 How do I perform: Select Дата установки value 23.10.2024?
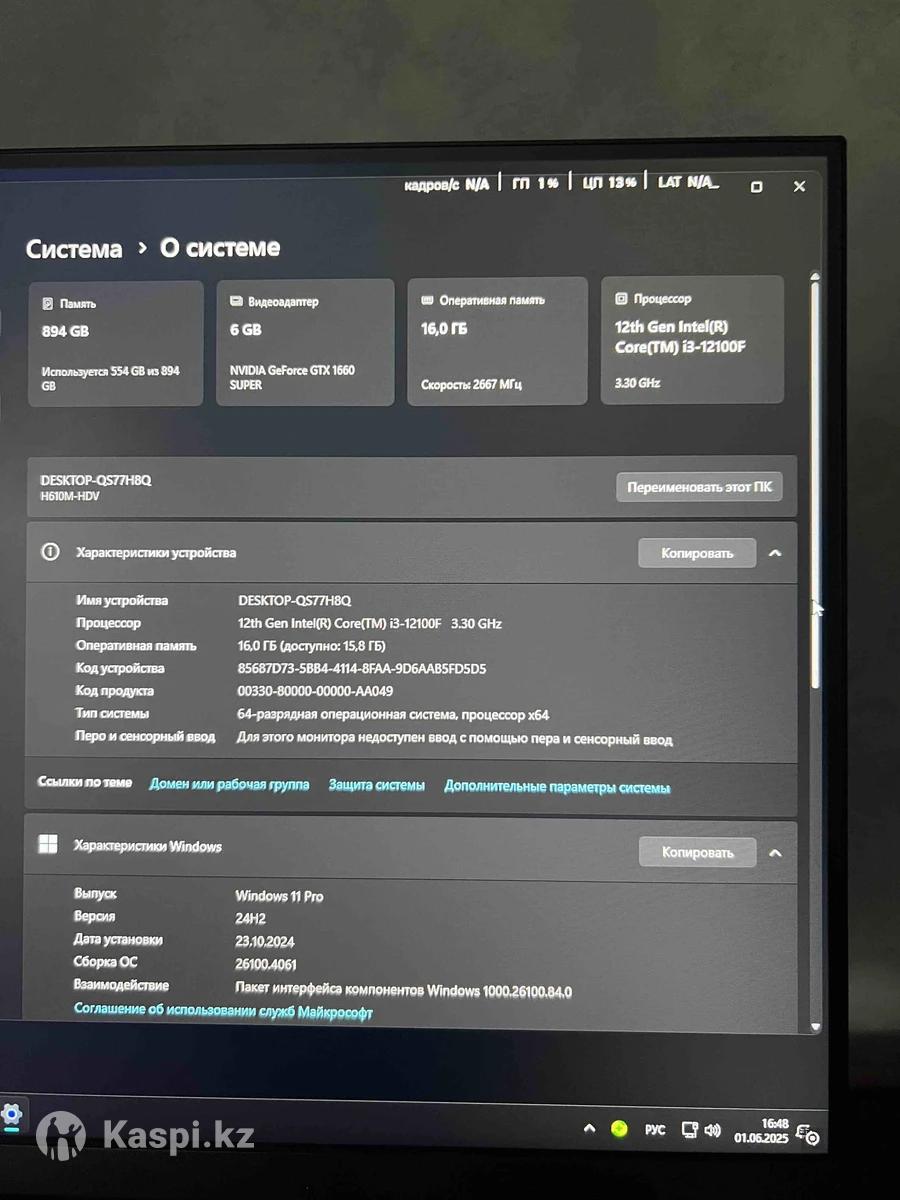[x=265, y=941]
